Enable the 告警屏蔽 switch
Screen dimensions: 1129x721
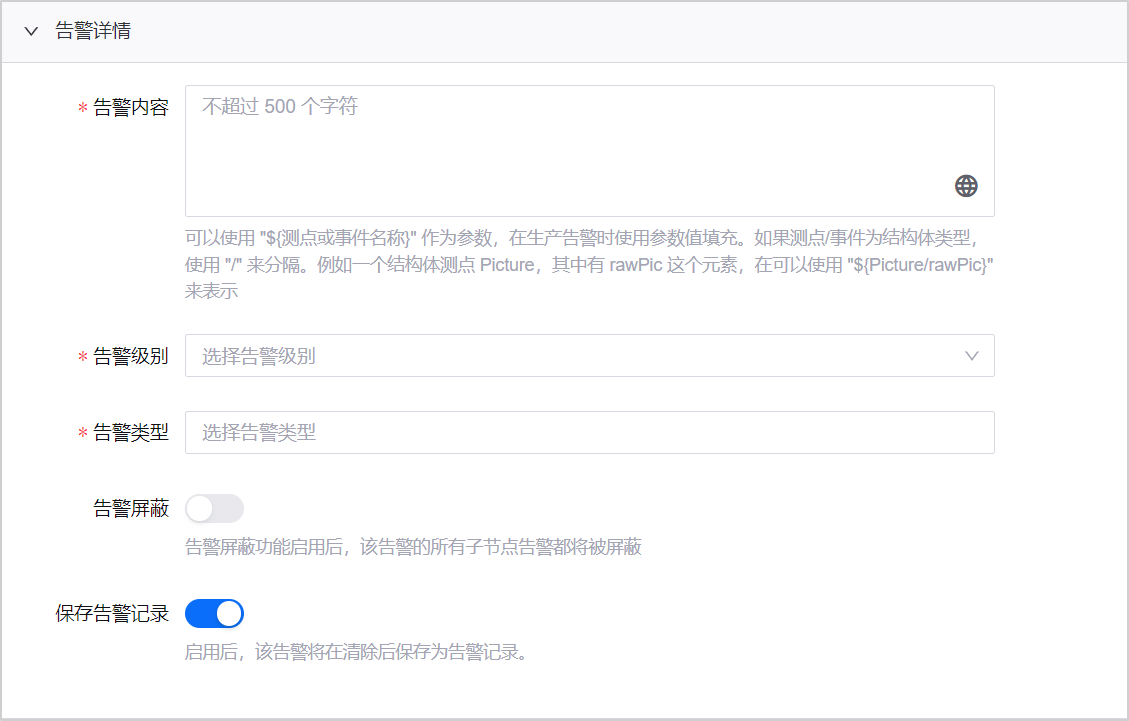click(214, 508)
